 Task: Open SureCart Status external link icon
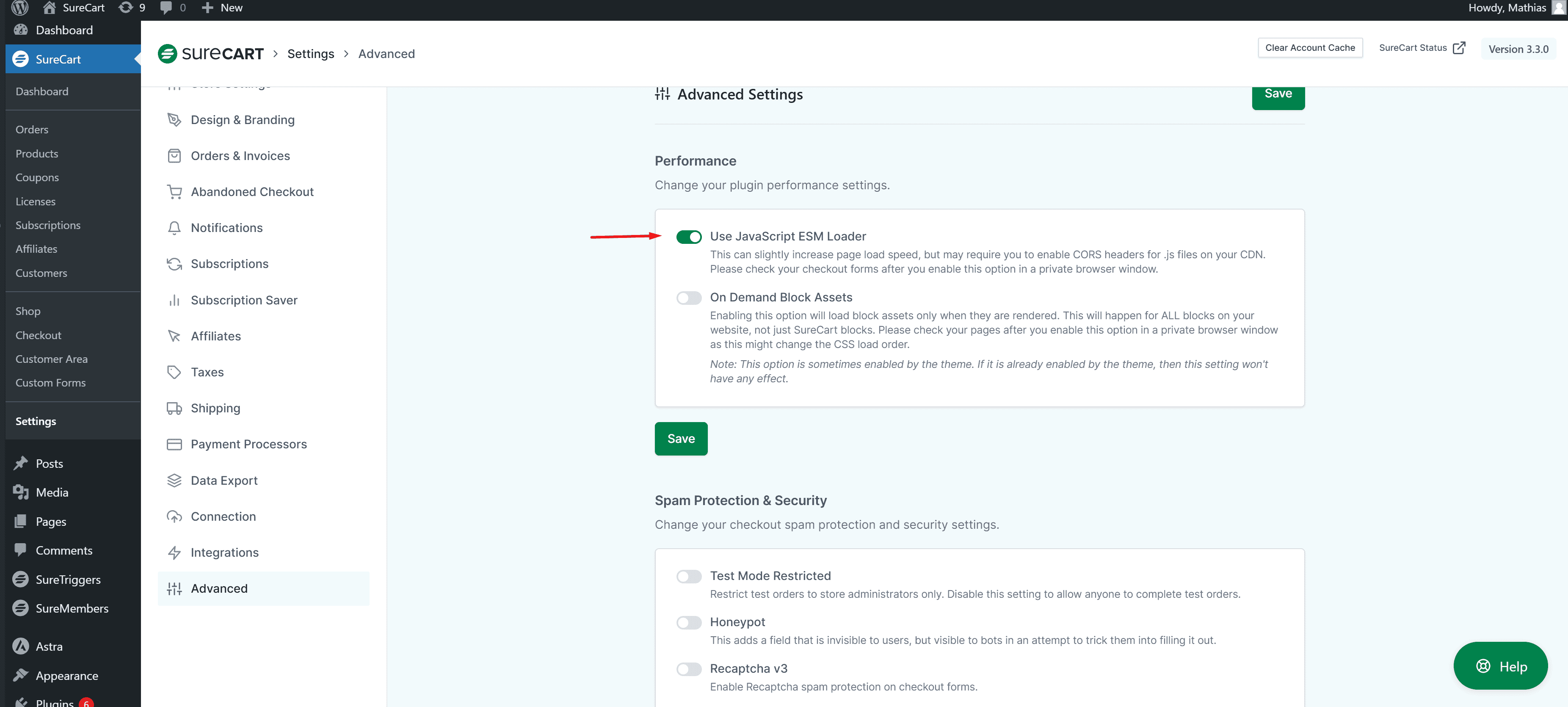coord(1458,48)
